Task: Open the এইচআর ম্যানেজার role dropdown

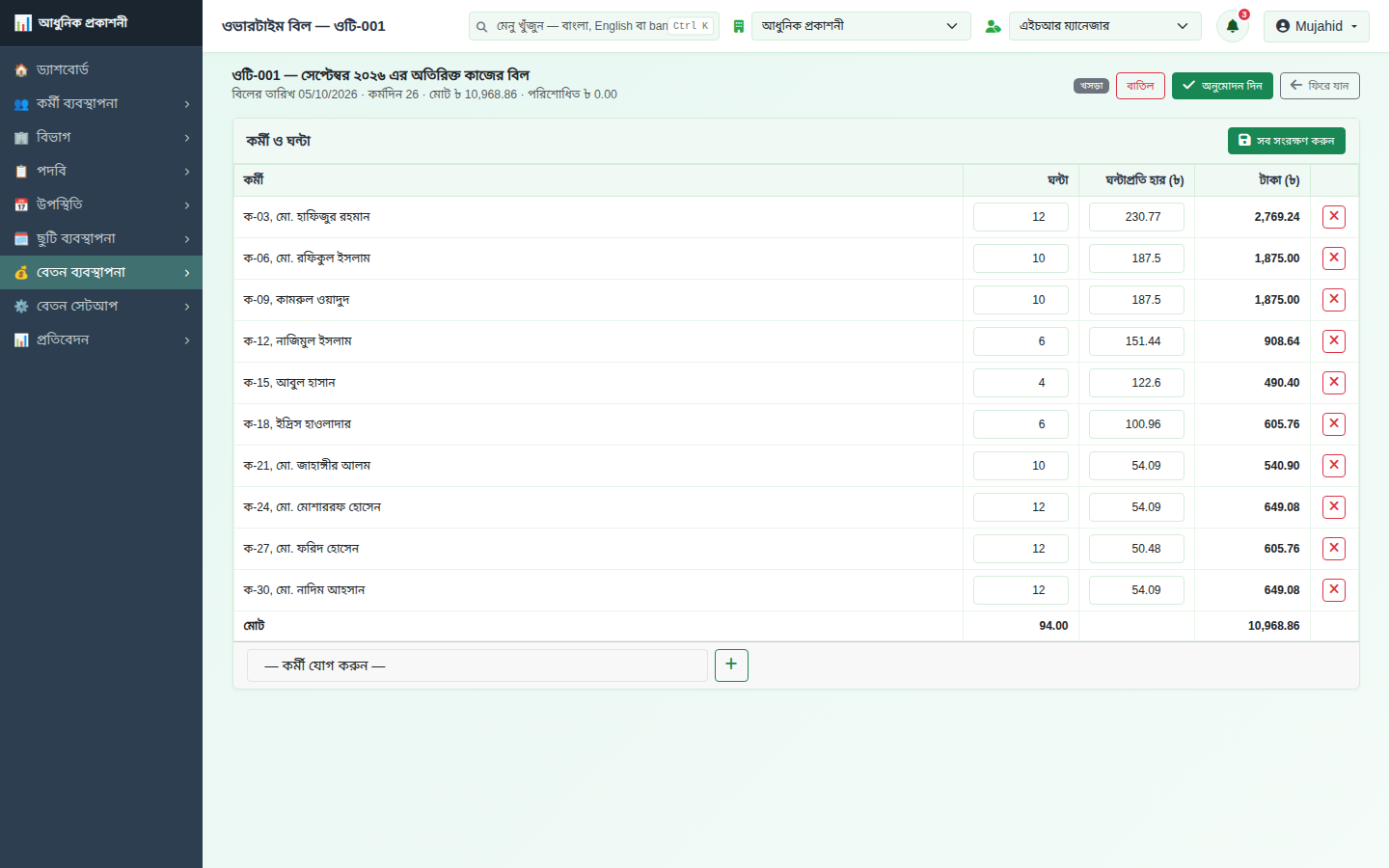Action: 1104,26
